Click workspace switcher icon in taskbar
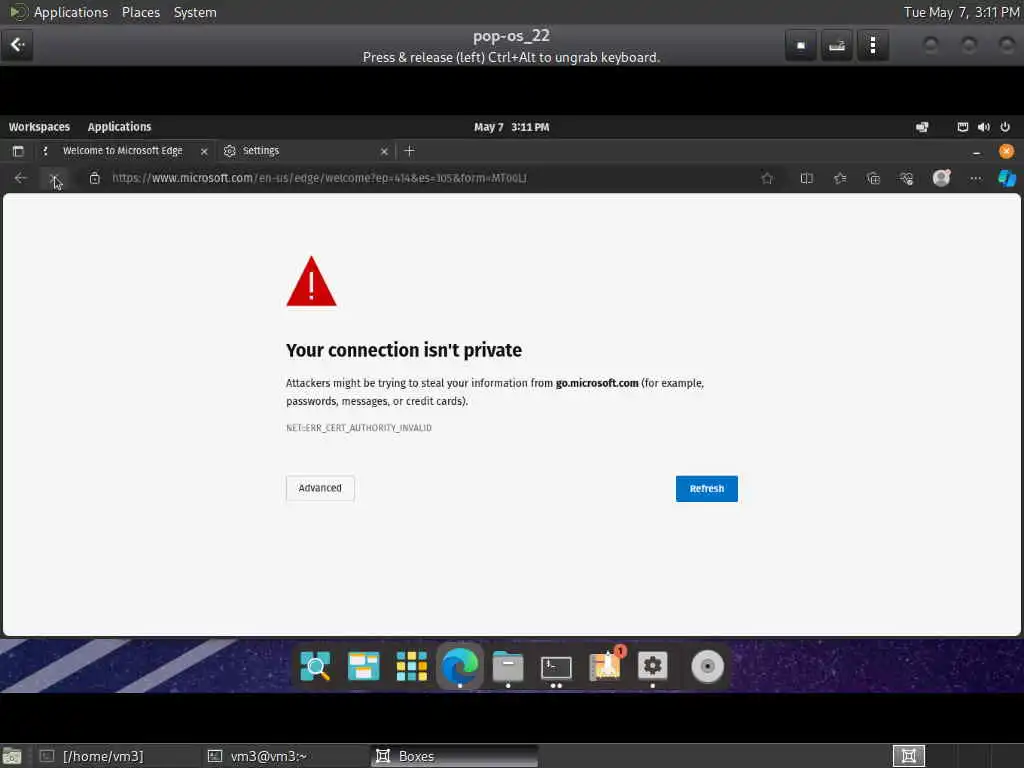 (x=908, y=756)
